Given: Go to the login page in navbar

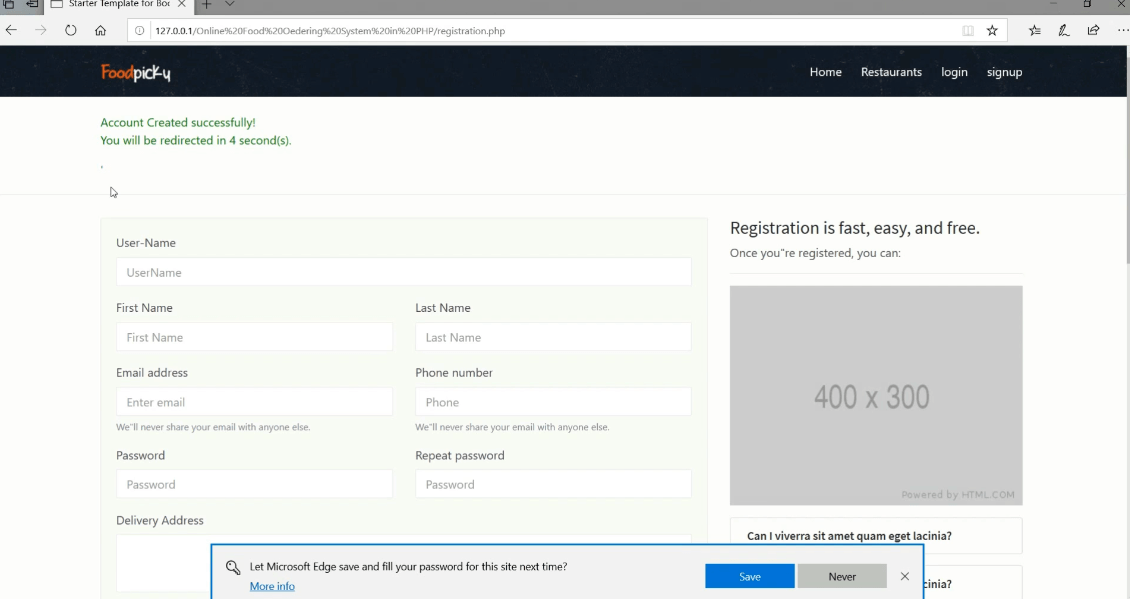Looking at the screenshot, I should pyautogui.click(x=954, y=72).
